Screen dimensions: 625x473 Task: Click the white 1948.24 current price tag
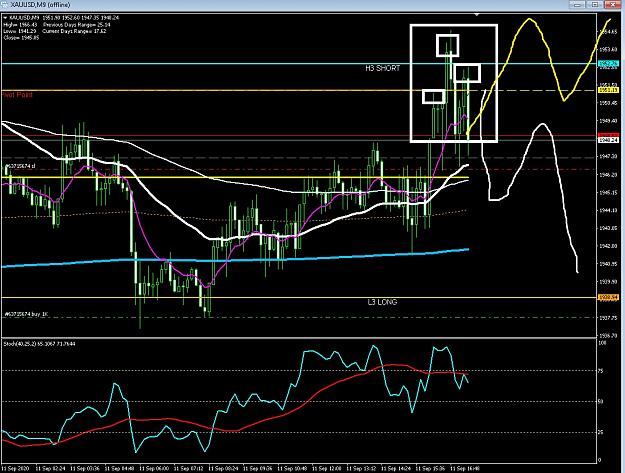tap(608, 140)
